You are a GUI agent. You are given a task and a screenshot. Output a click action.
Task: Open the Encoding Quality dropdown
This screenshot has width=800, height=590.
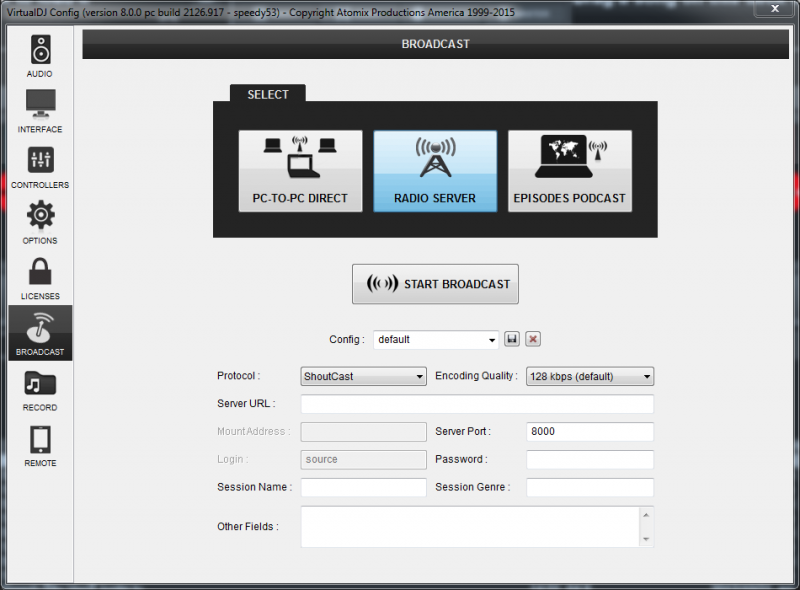[590, 376]
